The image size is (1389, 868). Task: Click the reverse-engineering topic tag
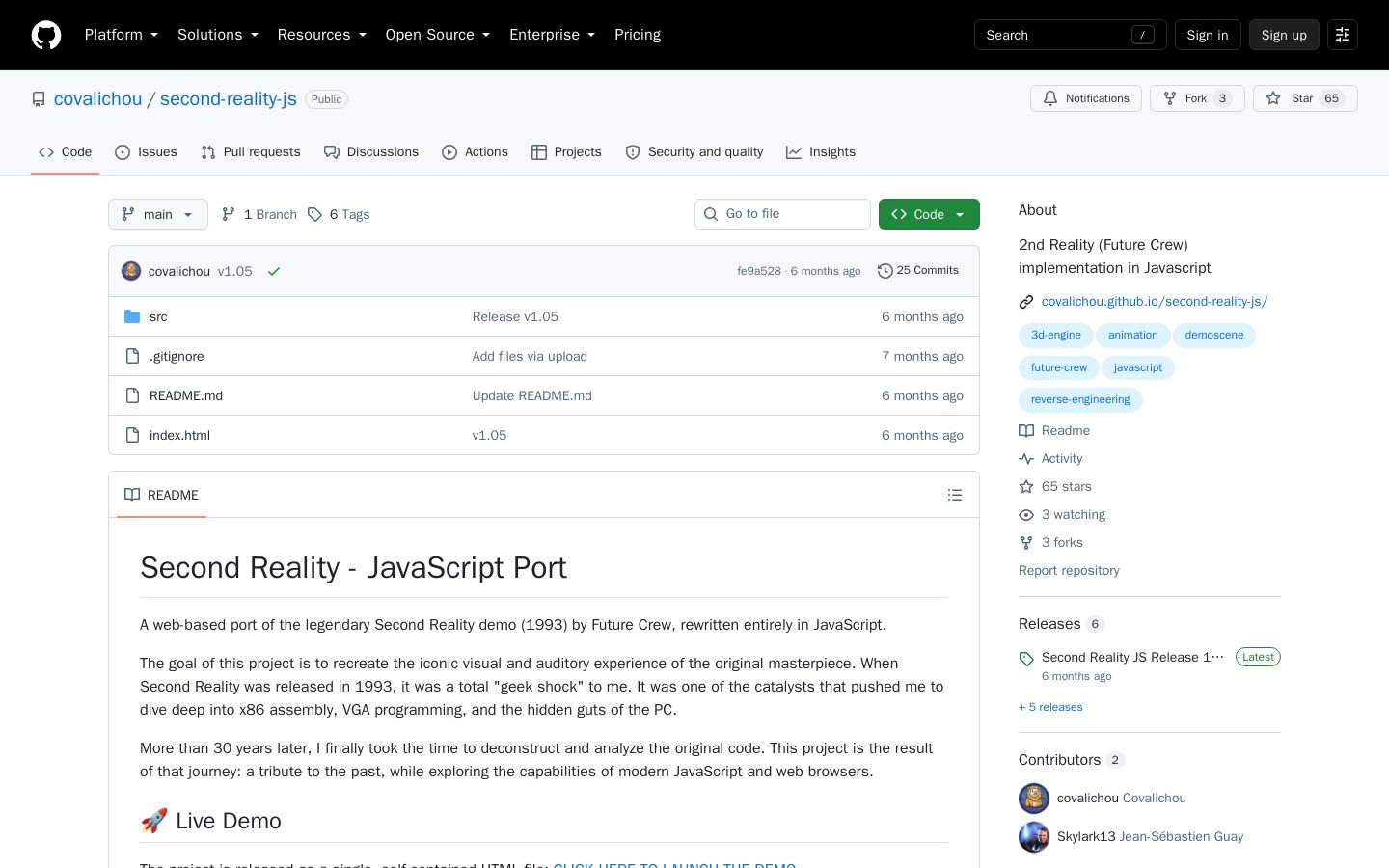[1080, 400]
